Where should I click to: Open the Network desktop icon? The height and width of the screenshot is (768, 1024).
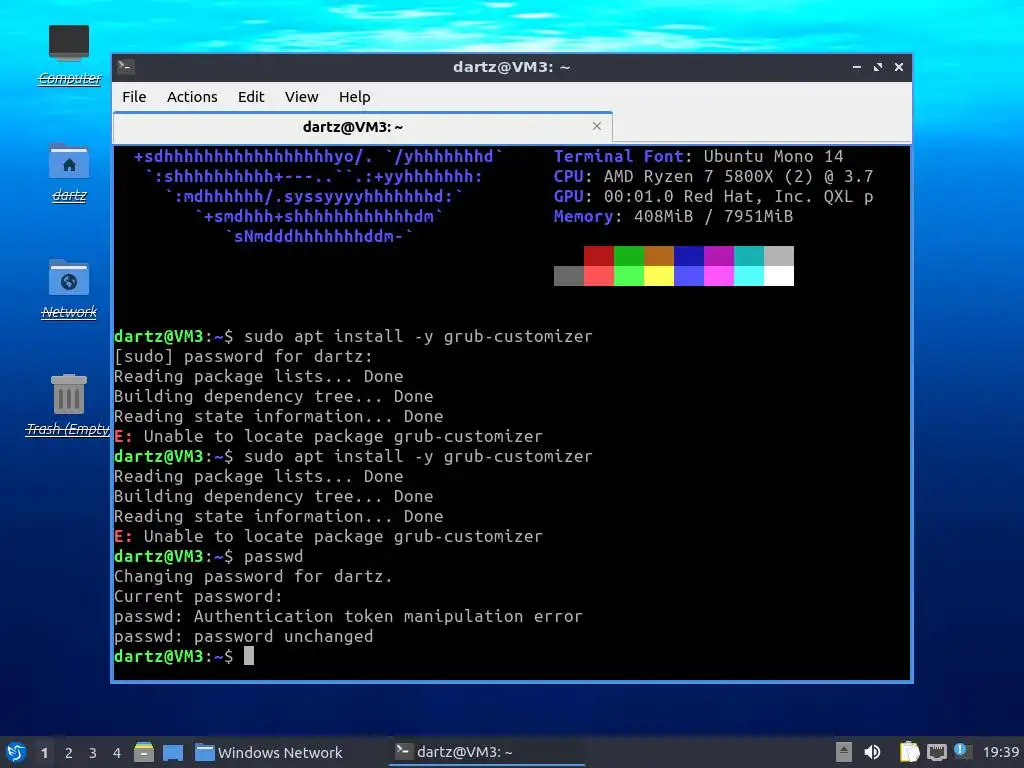tap(69, 289)
